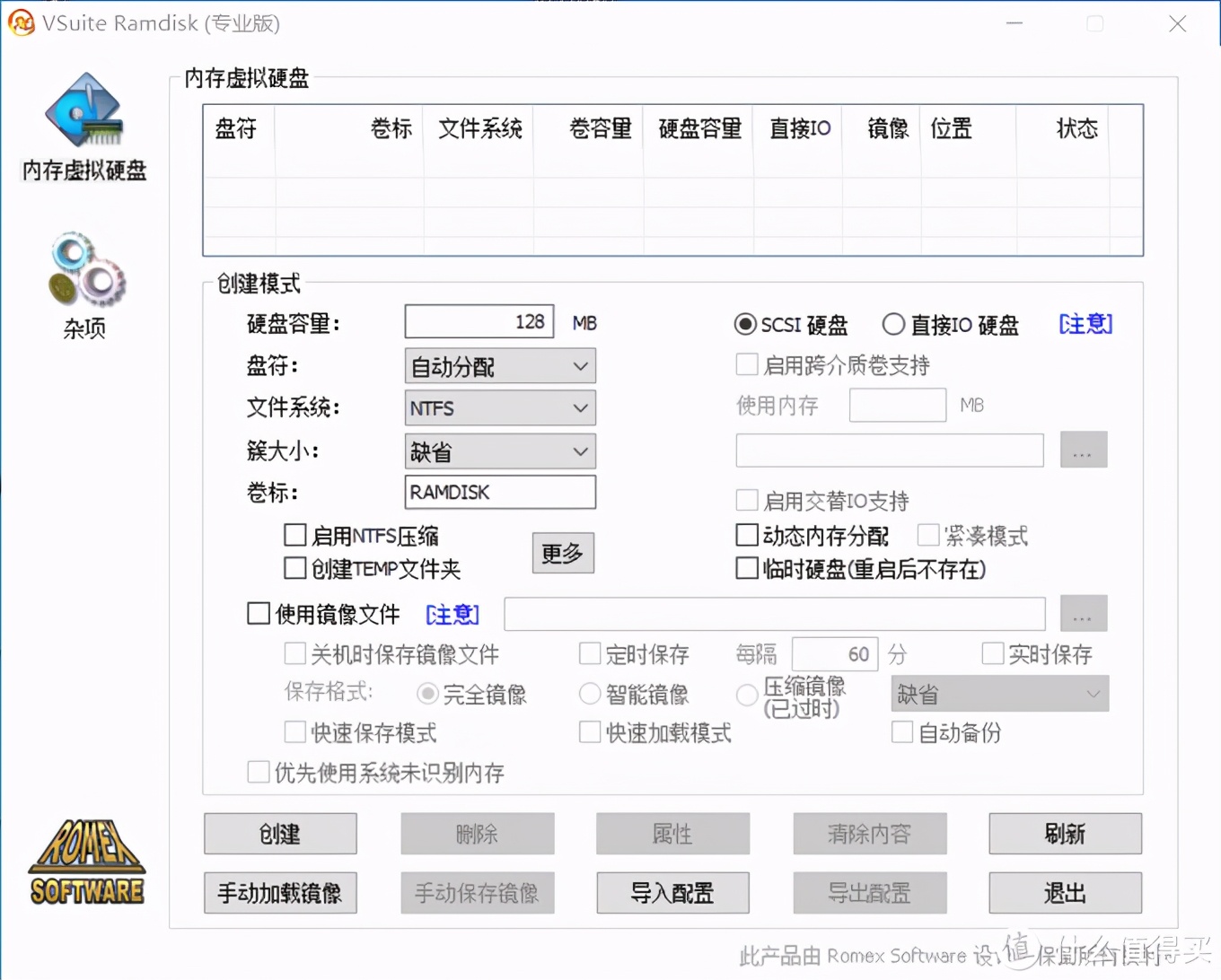This screenshot has width=1221, height=980.
Task: Click the Romex Software logo
Action: (x=86, y=862)
